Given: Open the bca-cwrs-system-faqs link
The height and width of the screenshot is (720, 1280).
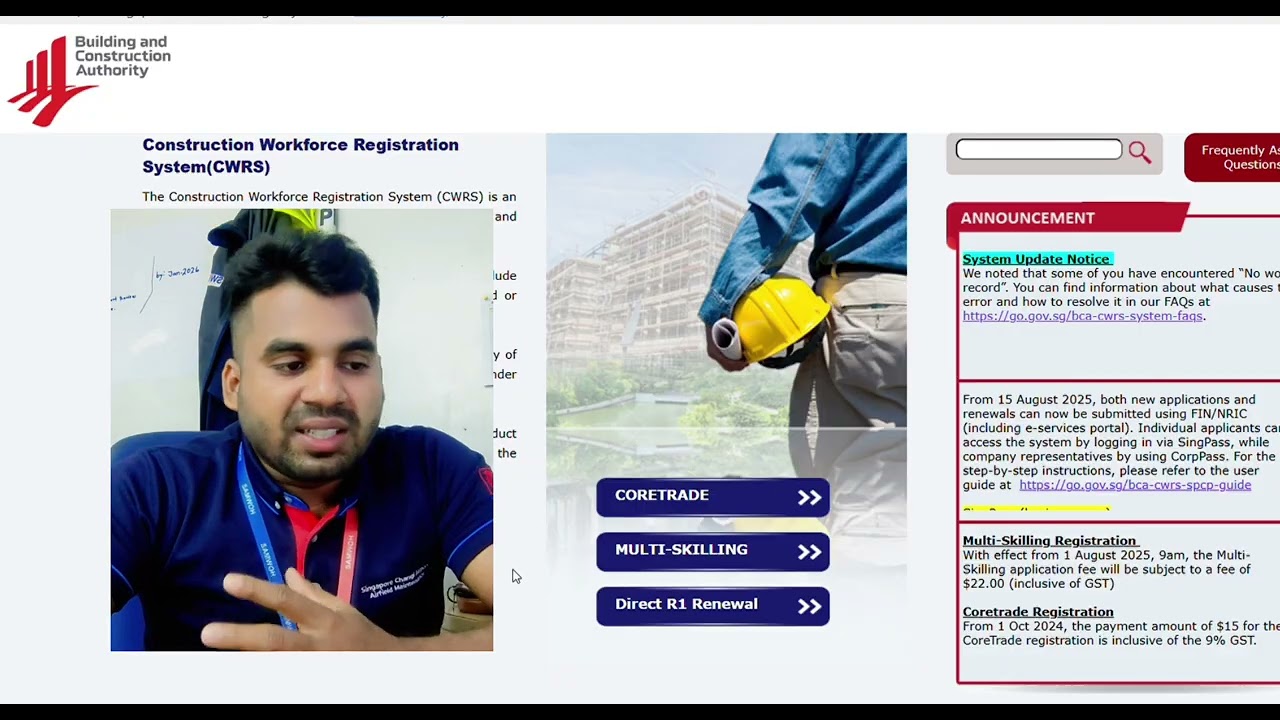Looking at the screenshot, I should pos(1083,316).
